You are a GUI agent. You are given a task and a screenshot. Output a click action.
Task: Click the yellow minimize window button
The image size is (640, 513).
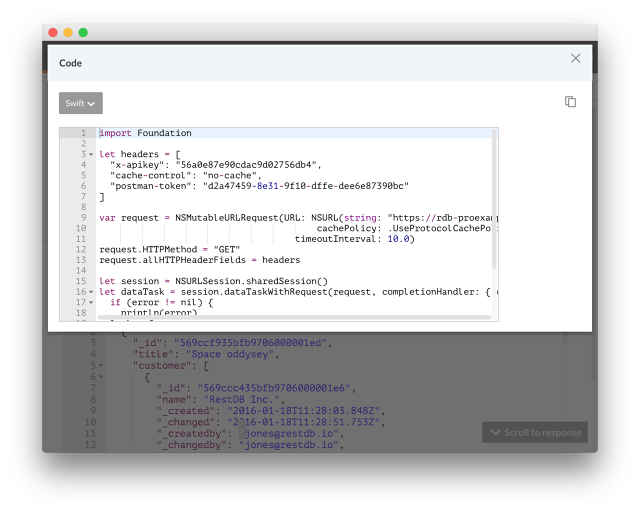[x=68, y=32]
